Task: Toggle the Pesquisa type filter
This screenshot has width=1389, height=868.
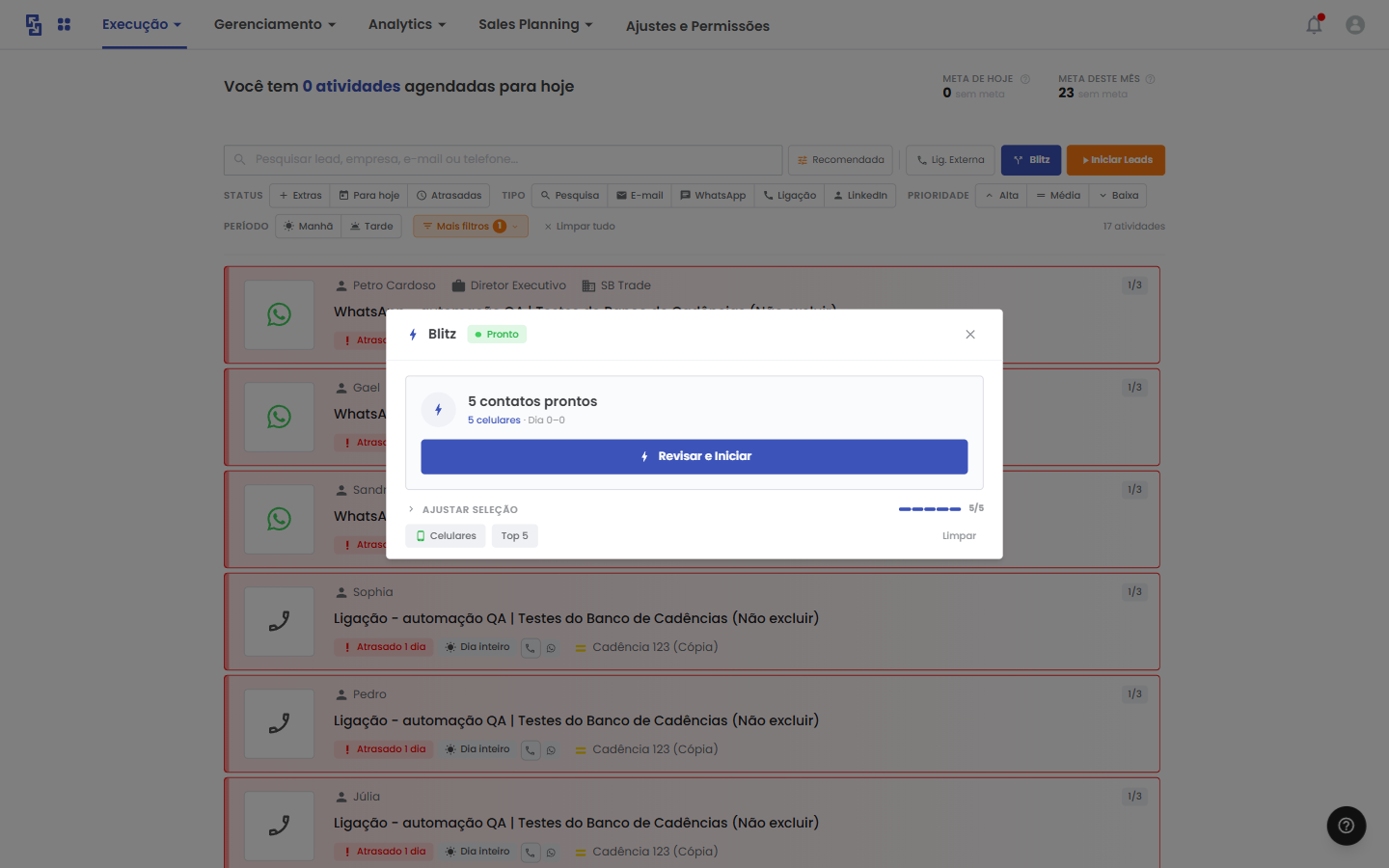Action: coord(569,196)
